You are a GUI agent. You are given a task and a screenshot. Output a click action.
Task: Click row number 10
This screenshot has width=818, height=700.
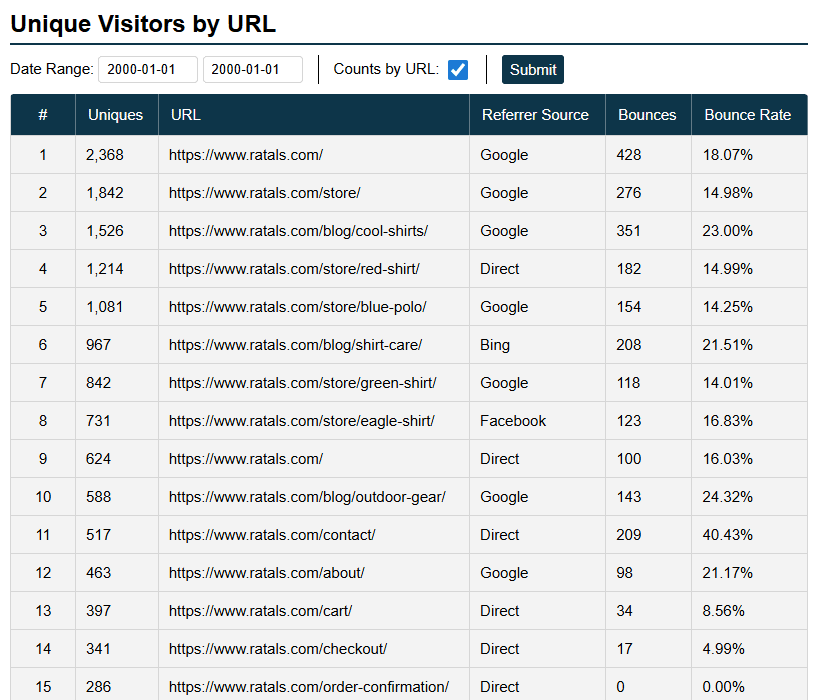coord(43,497)
